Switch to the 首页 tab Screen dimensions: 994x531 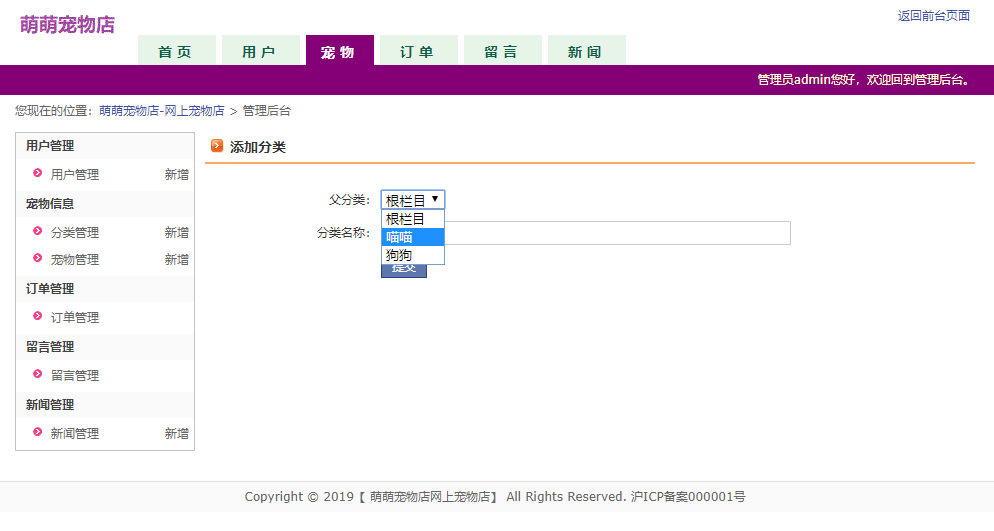pyautogui.click(x=177, y=50)
